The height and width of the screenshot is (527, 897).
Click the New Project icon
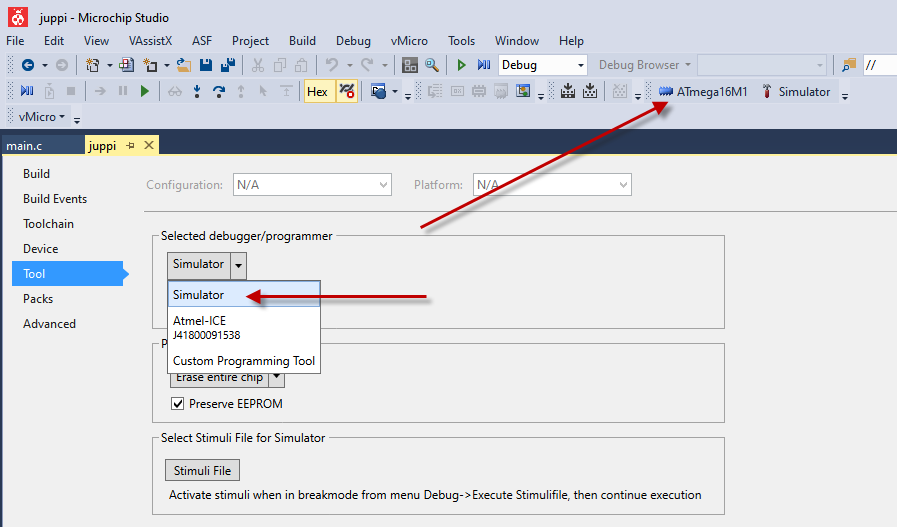click(93, 65)
